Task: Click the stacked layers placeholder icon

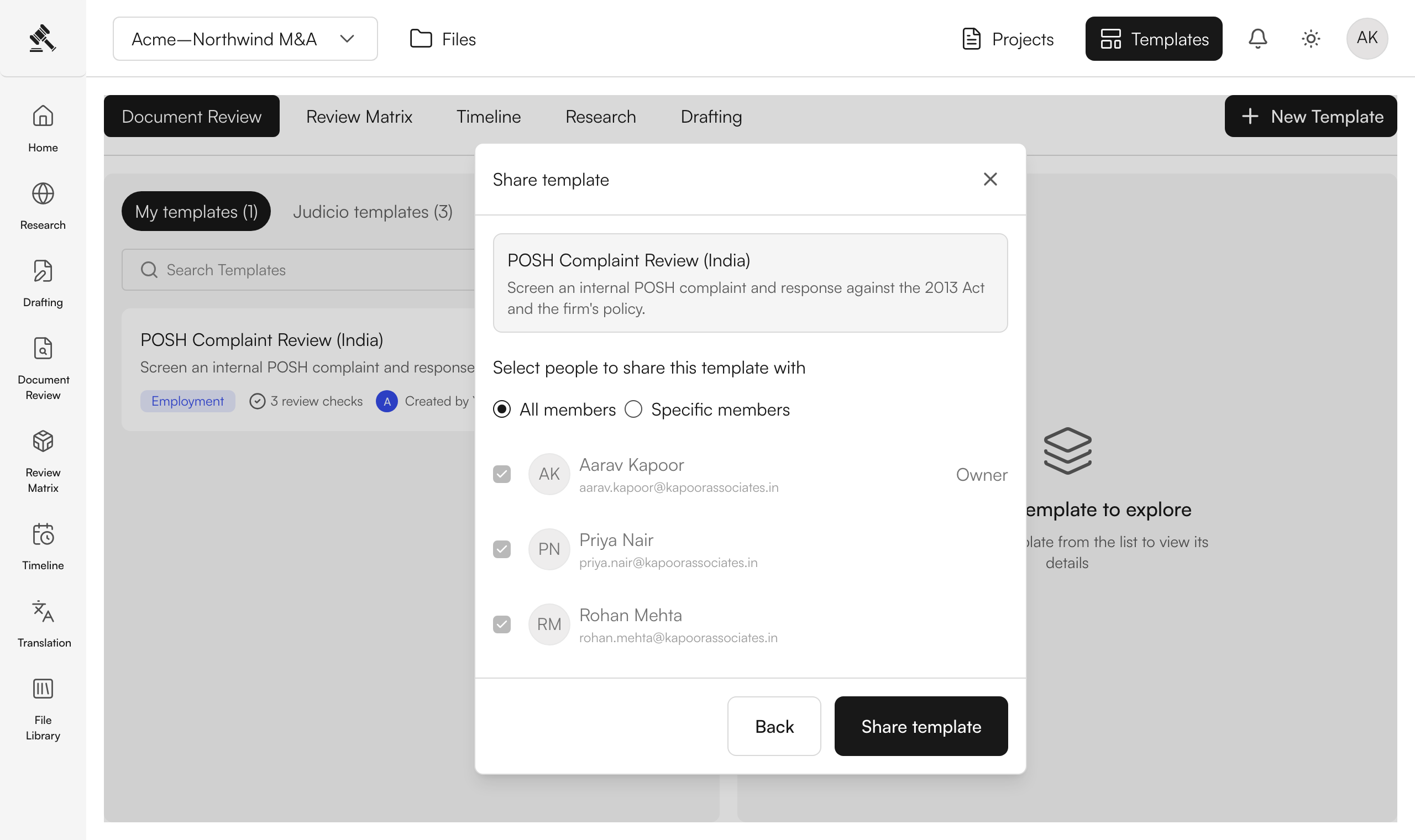Action: coord(1067,450)
